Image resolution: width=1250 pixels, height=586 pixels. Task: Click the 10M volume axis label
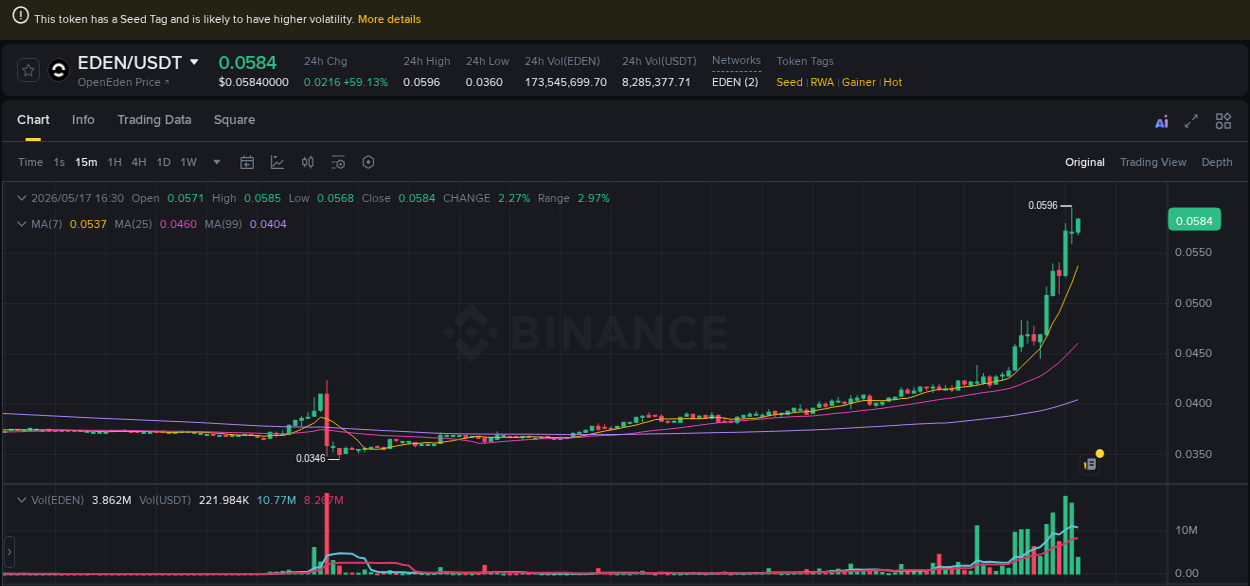[1186, 530]
